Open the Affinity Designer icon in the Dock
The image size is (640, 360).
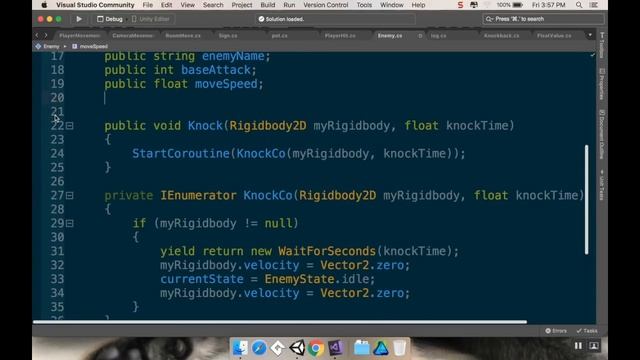point(381,348)
